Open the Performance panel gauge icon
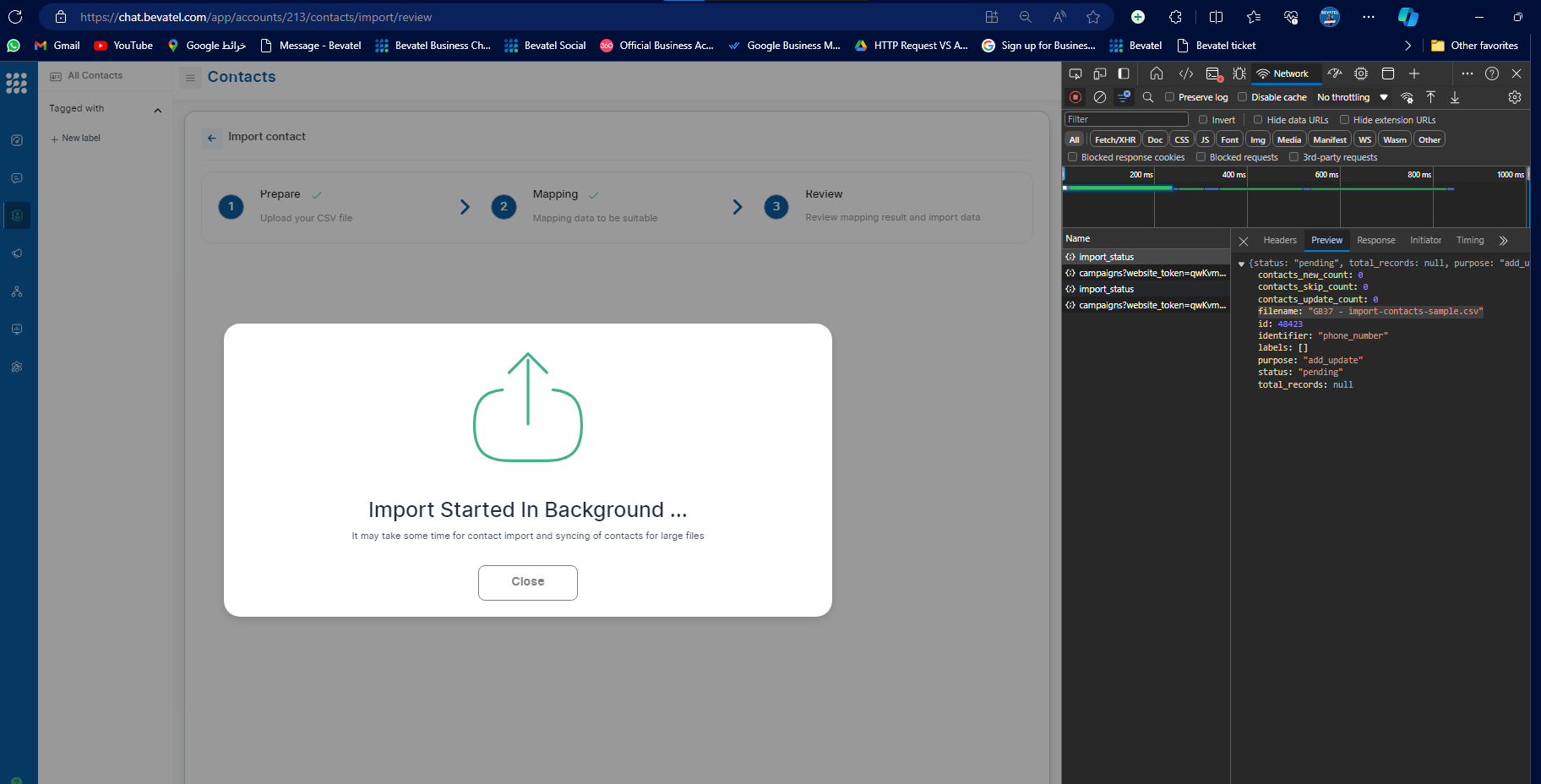The image size is (1541, 784). click(1335, 73)
